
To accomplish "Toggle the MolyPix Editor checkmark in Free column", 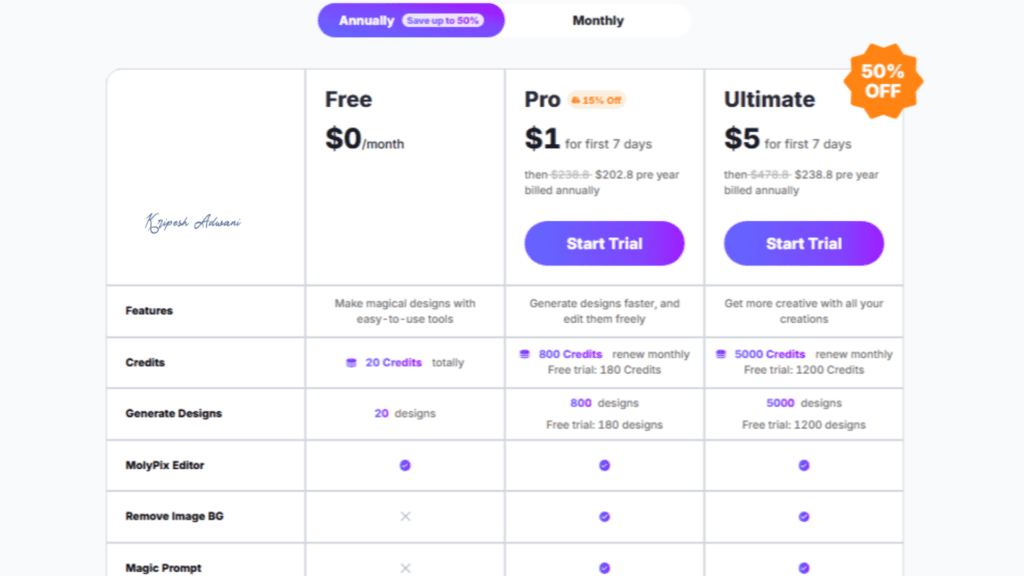I will [x=404, y=465].
